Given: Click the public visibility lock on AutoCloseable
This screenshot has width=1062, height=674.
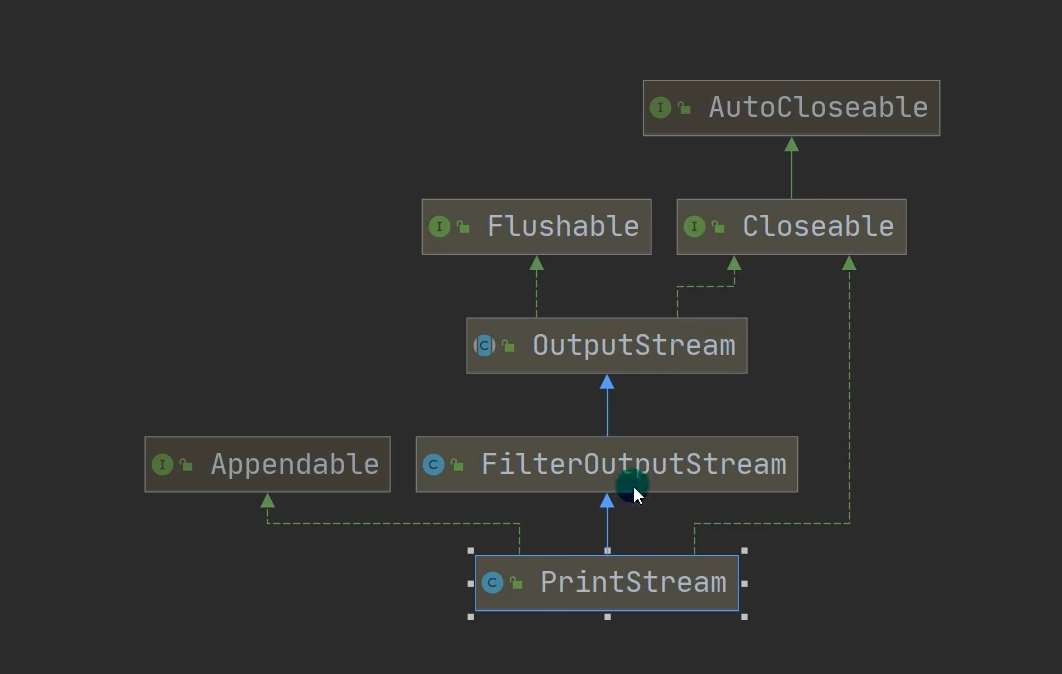Looking at the screenshot, I should (685, 108).
